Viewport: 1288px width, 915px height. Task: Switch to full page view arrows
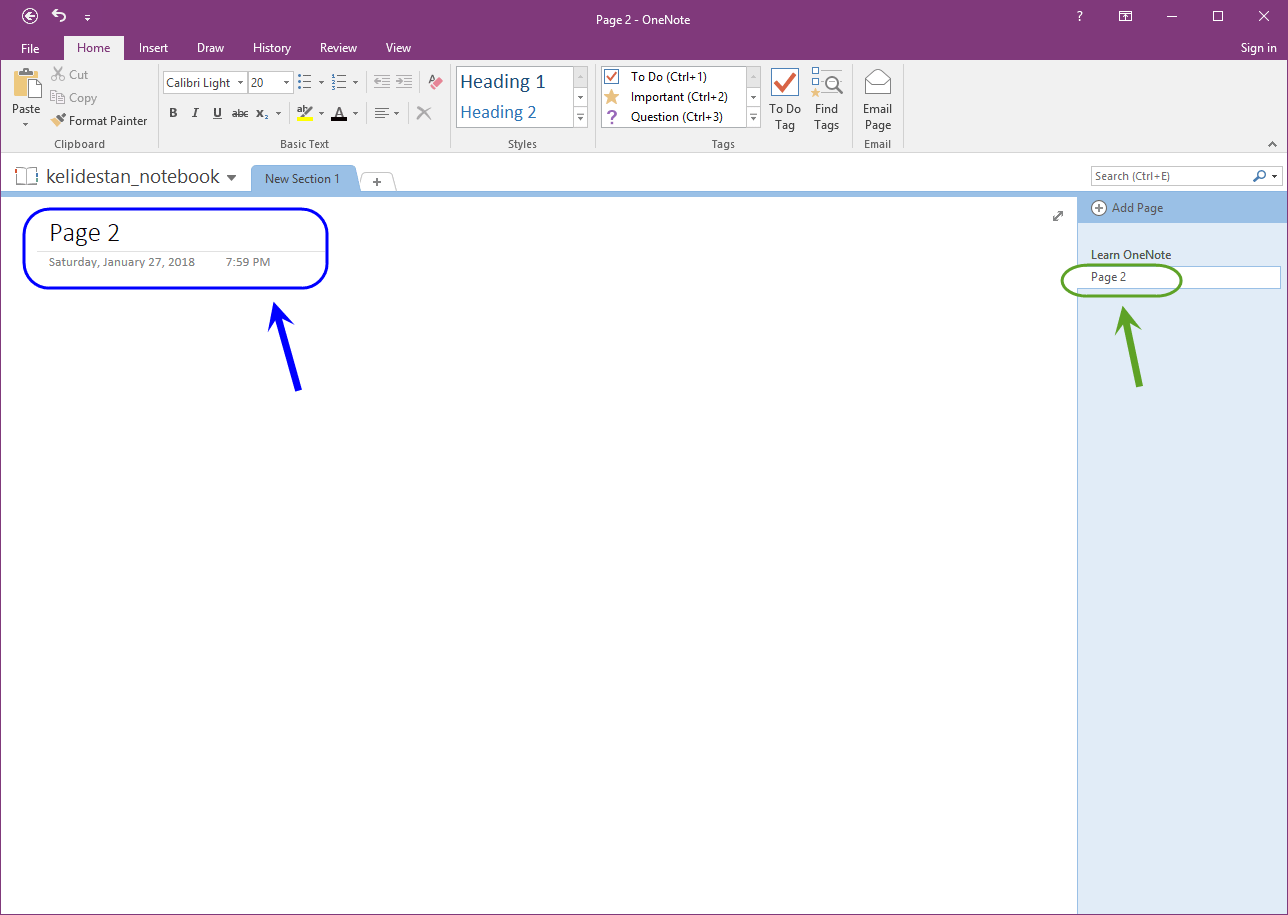tap(1058, 216)
